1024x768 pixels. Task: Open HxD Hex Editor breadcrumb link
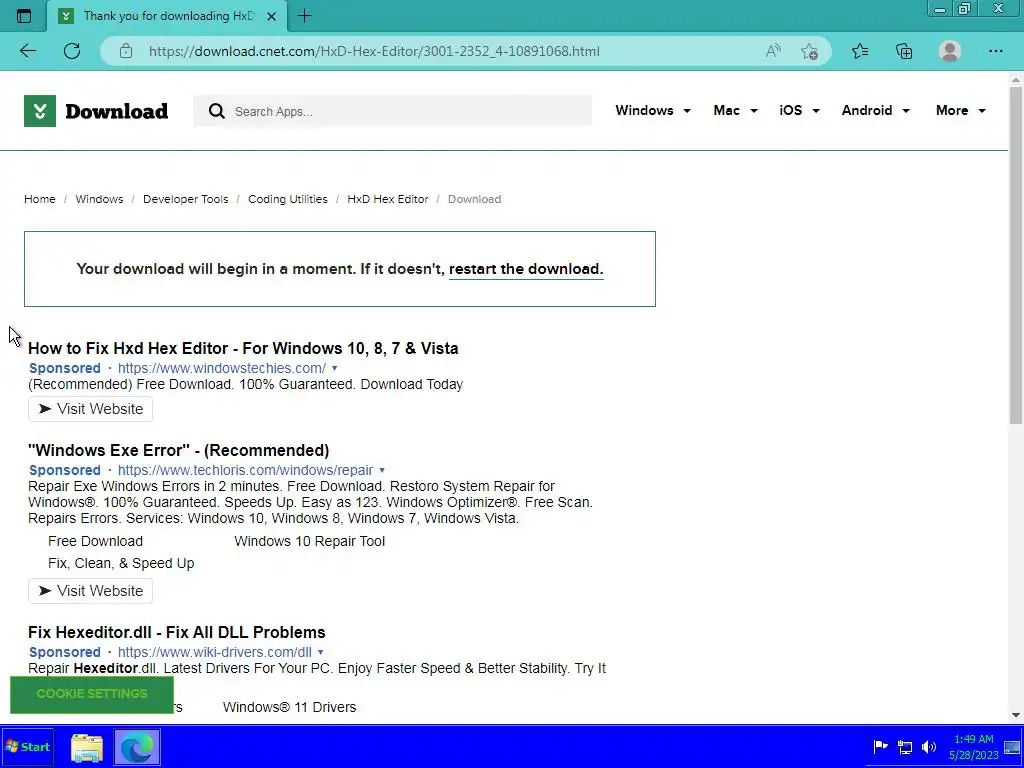[388, 199]
